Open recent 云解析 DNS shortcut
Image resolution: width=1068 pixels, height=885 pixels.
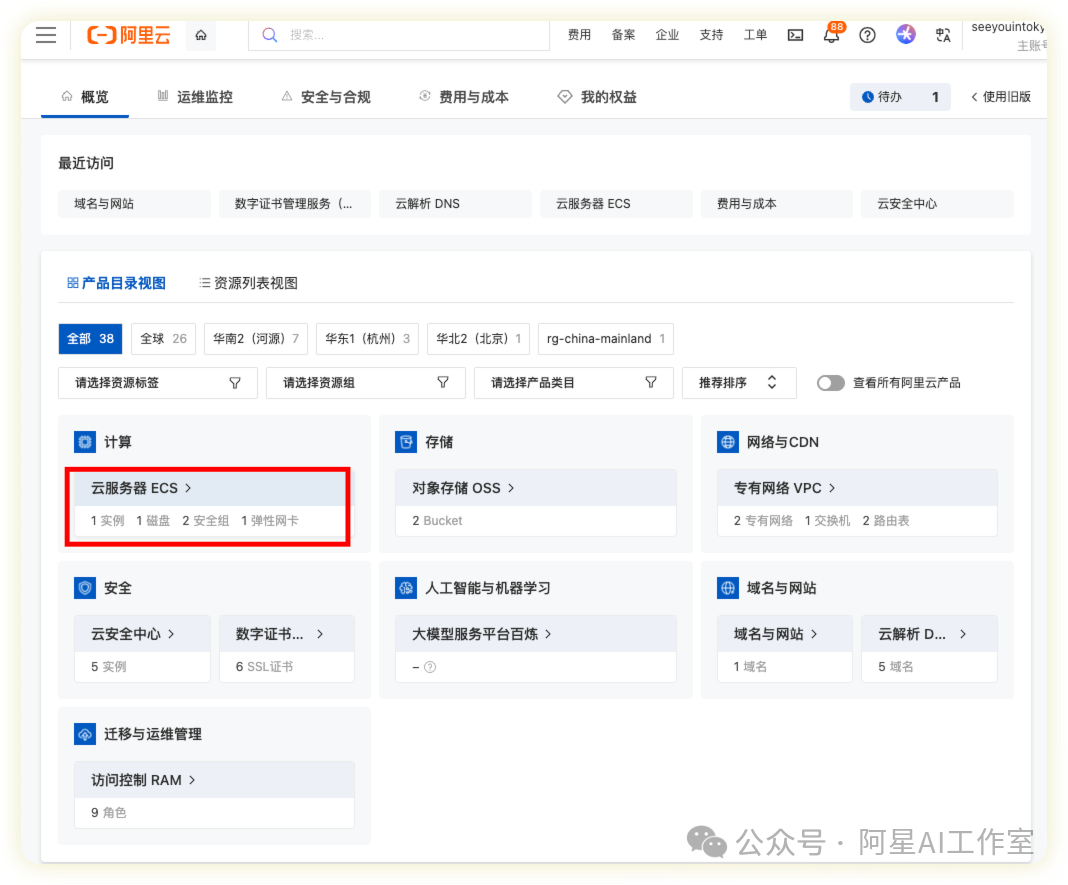coord(456,204)
